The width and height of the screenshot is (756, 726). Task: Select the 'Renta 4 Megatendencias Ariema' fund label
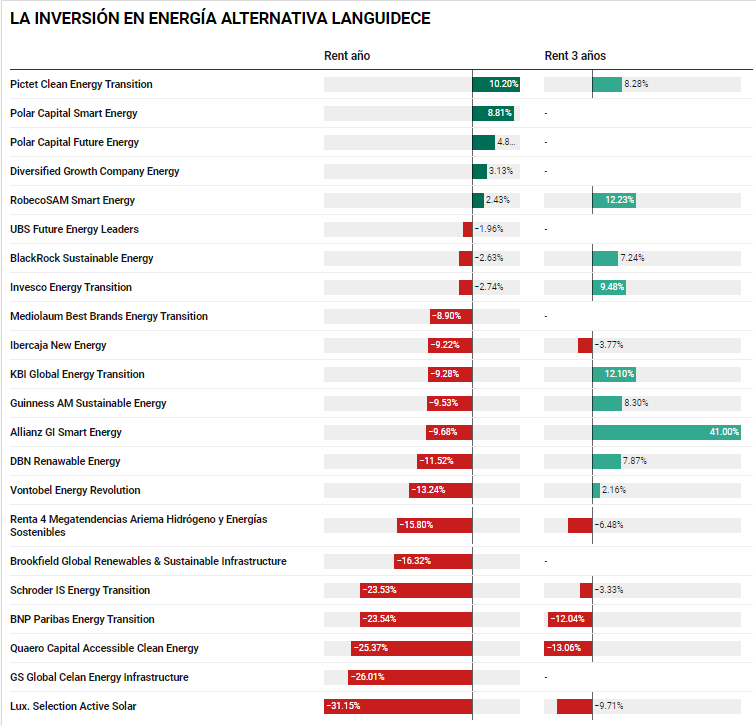click(139, 525)
